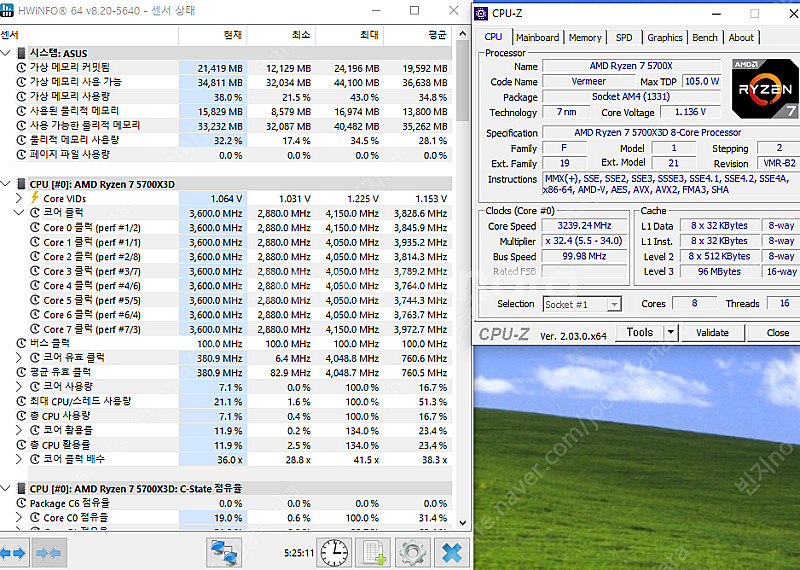Image resolution: width=800 pixels, height=570 pixels.
Task: Click the 센서 column header
Action: (x=89, y=35)
